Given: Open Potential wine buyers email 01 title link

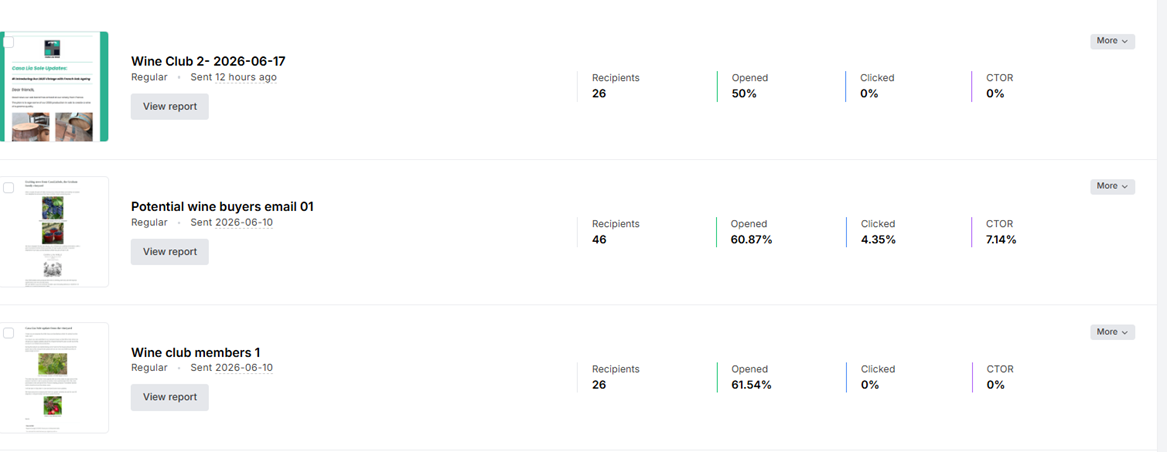Looking at the screenshot, I should [x=223, y=206].
